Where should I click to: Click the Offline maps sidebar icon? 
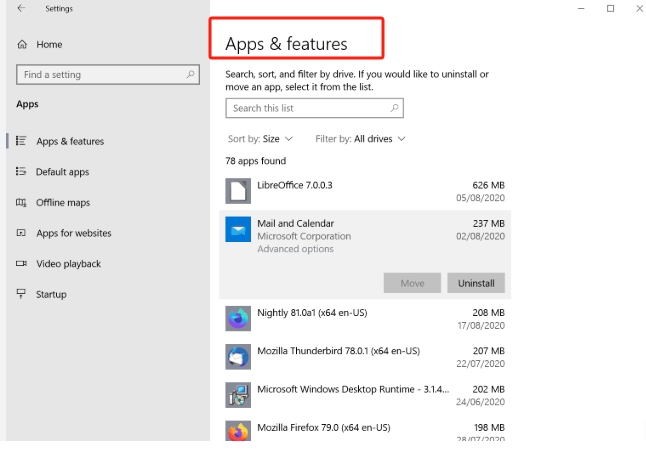pyautogui.click(x=21, y=202)
